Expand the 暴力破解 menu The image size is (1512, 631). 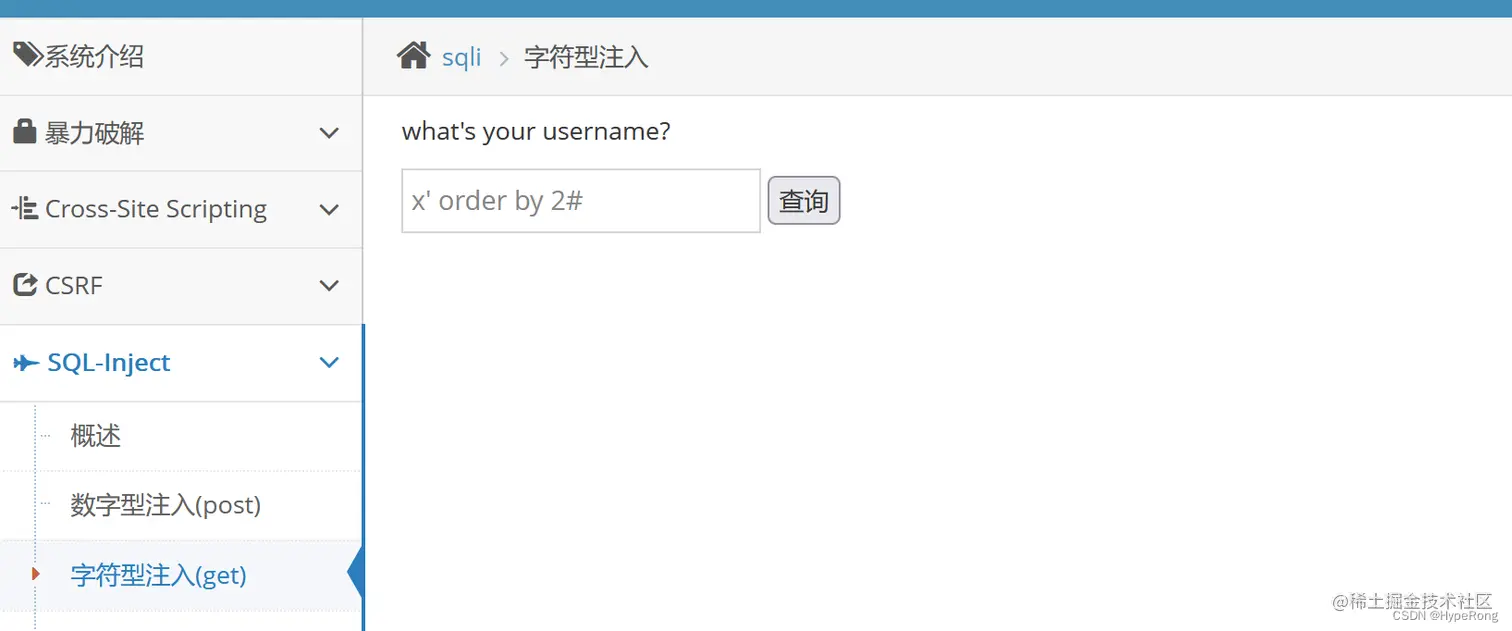[330, 132]
